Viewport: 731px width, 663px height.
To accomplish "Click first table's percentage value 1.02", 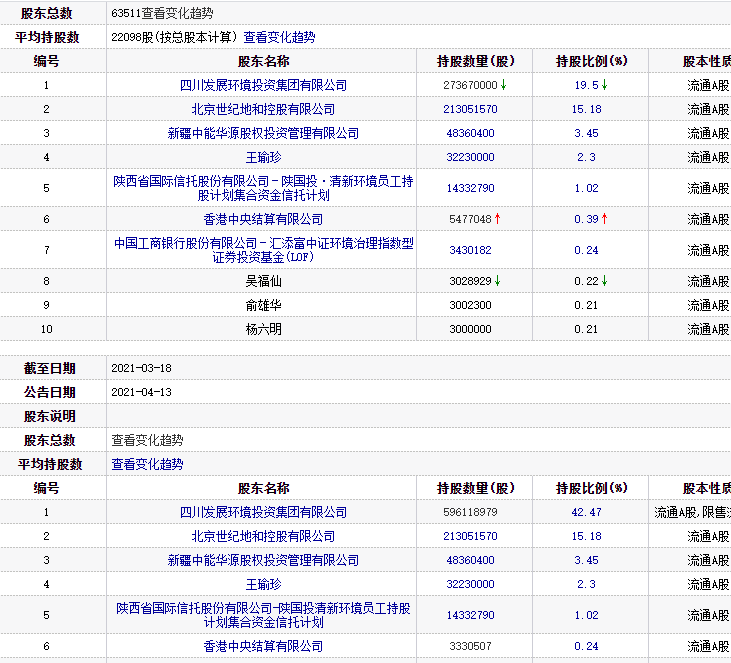I will pos(586,188).
